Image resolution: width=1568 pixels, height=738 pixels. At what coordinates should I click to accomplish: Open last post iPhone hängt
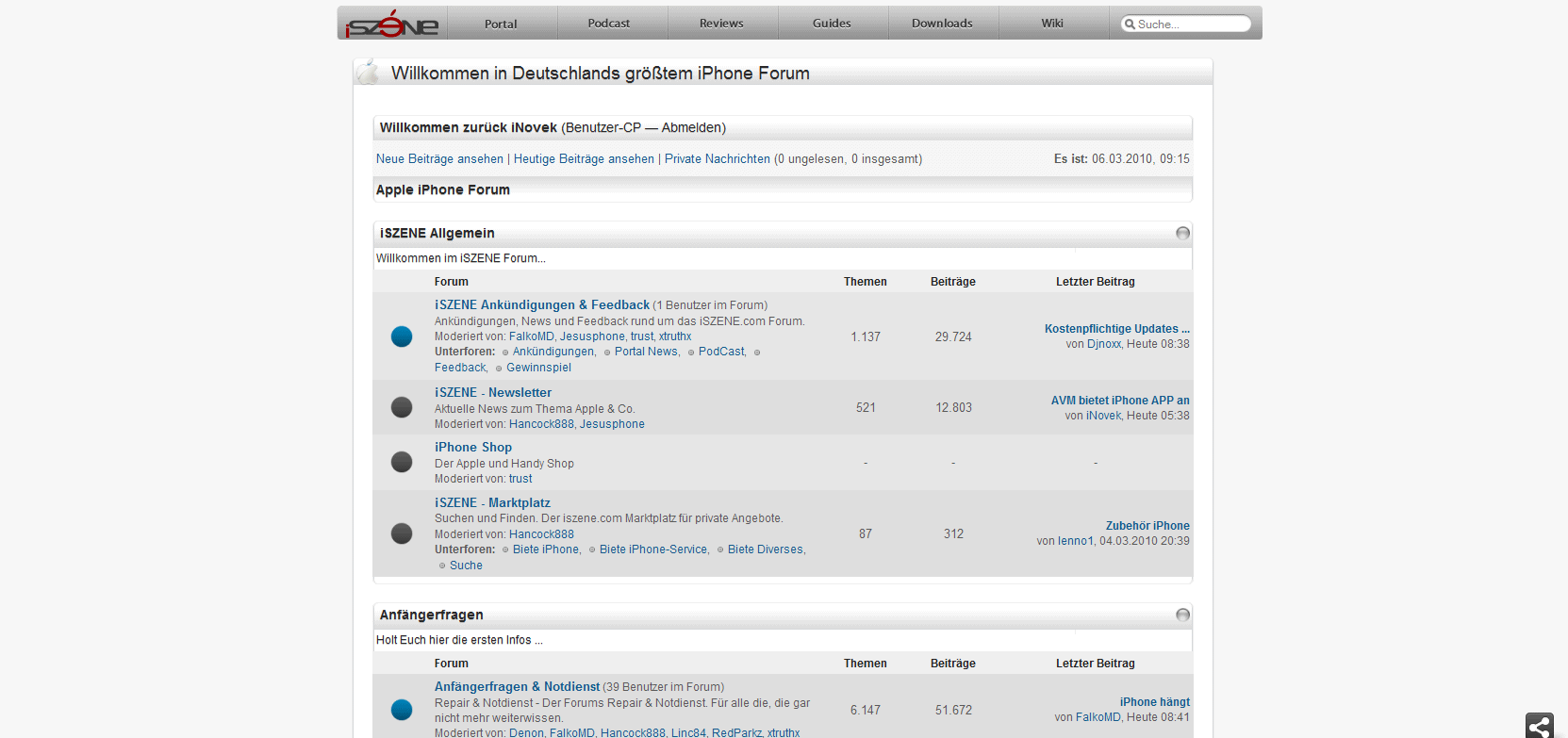pos(1155,702)
